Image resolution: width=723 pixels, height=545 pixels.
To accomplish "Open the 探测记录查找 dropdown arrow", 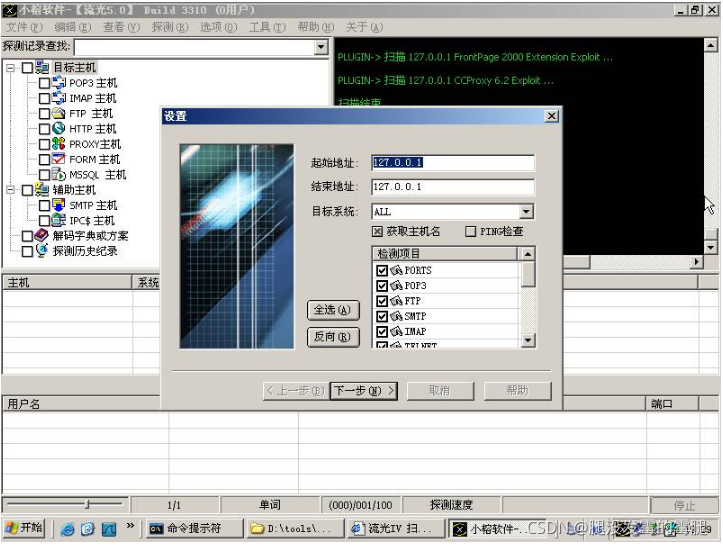I will [x=321, y=47].
